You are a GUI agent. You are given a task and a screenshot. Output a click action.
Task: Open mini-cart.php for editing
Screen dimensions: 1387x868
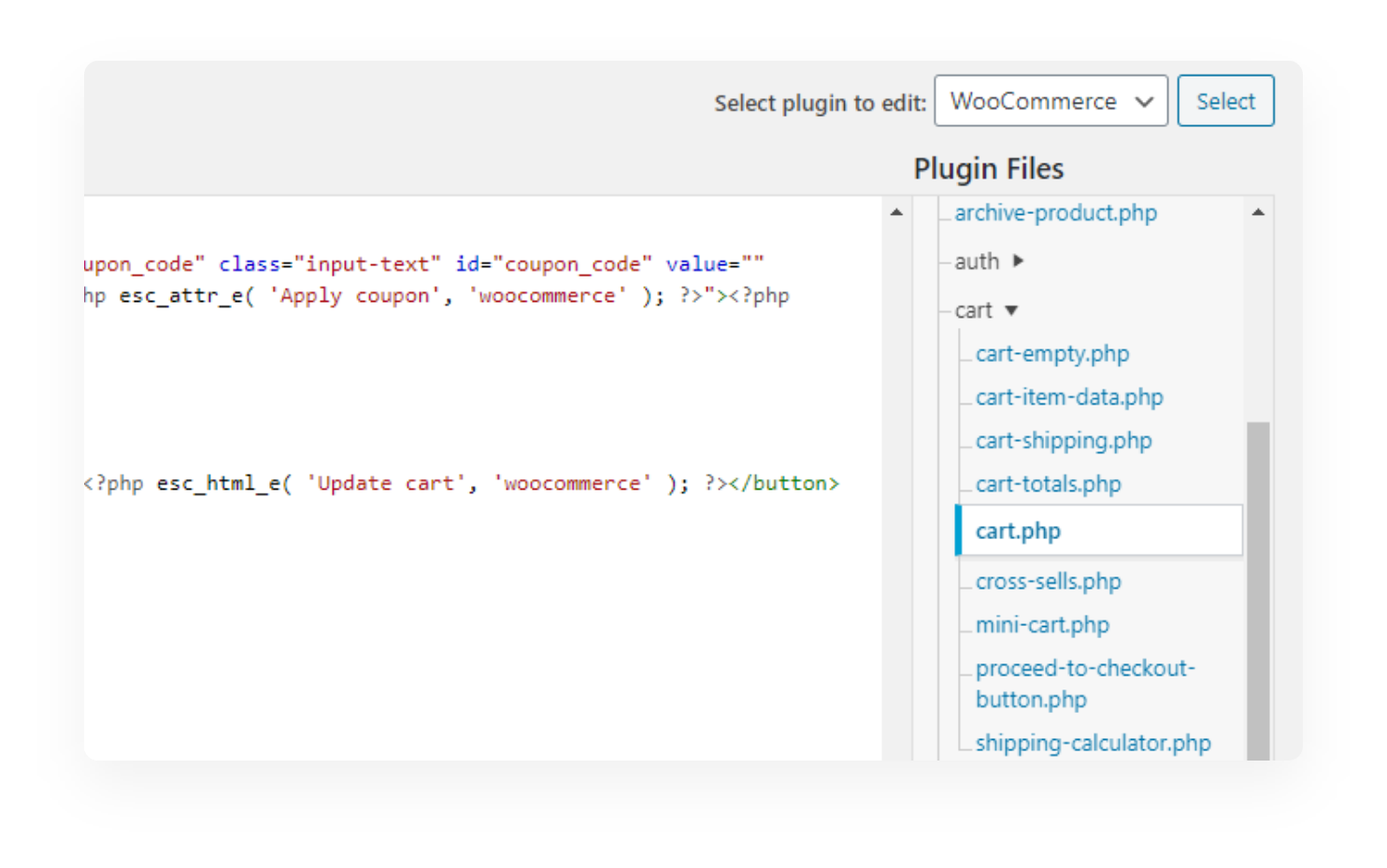pos(1042,624)
